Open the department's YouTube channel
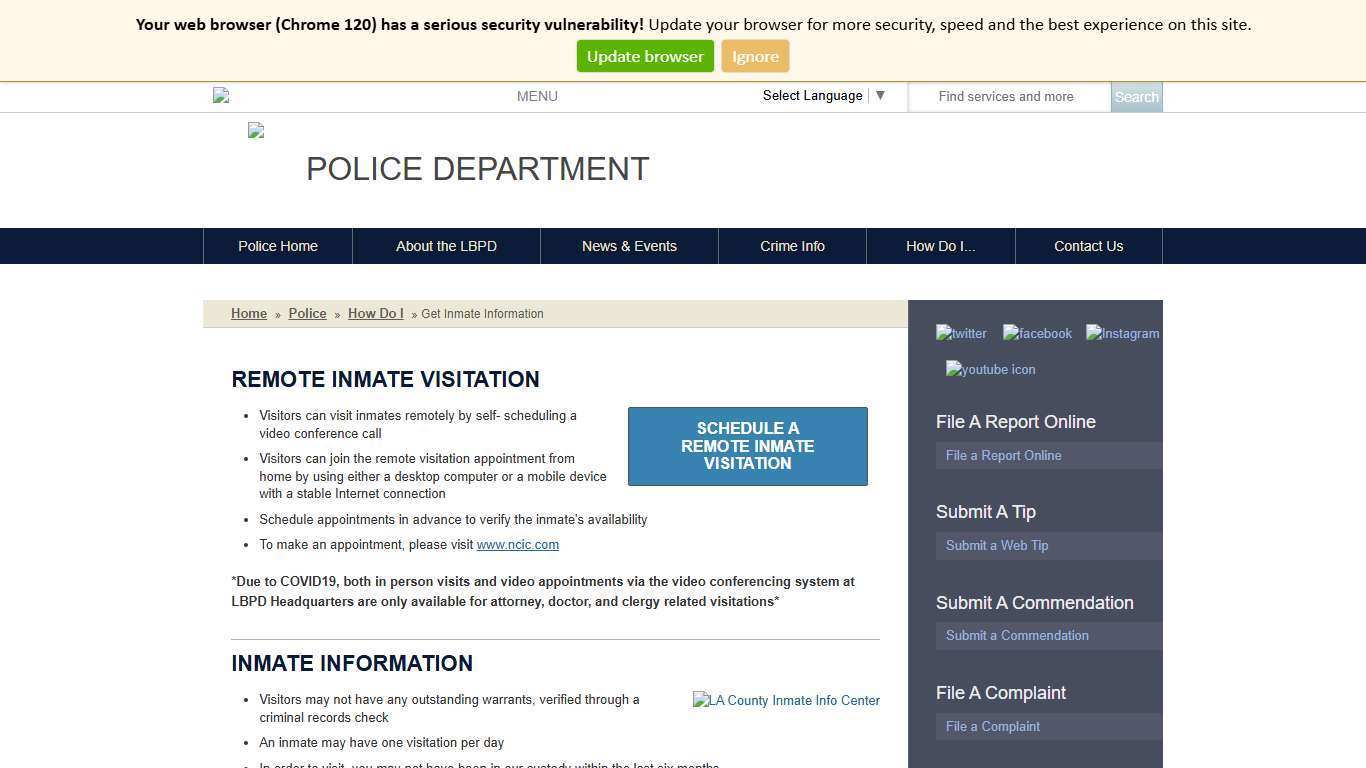The image size is (1366, 768). click(x=989, y=369)
